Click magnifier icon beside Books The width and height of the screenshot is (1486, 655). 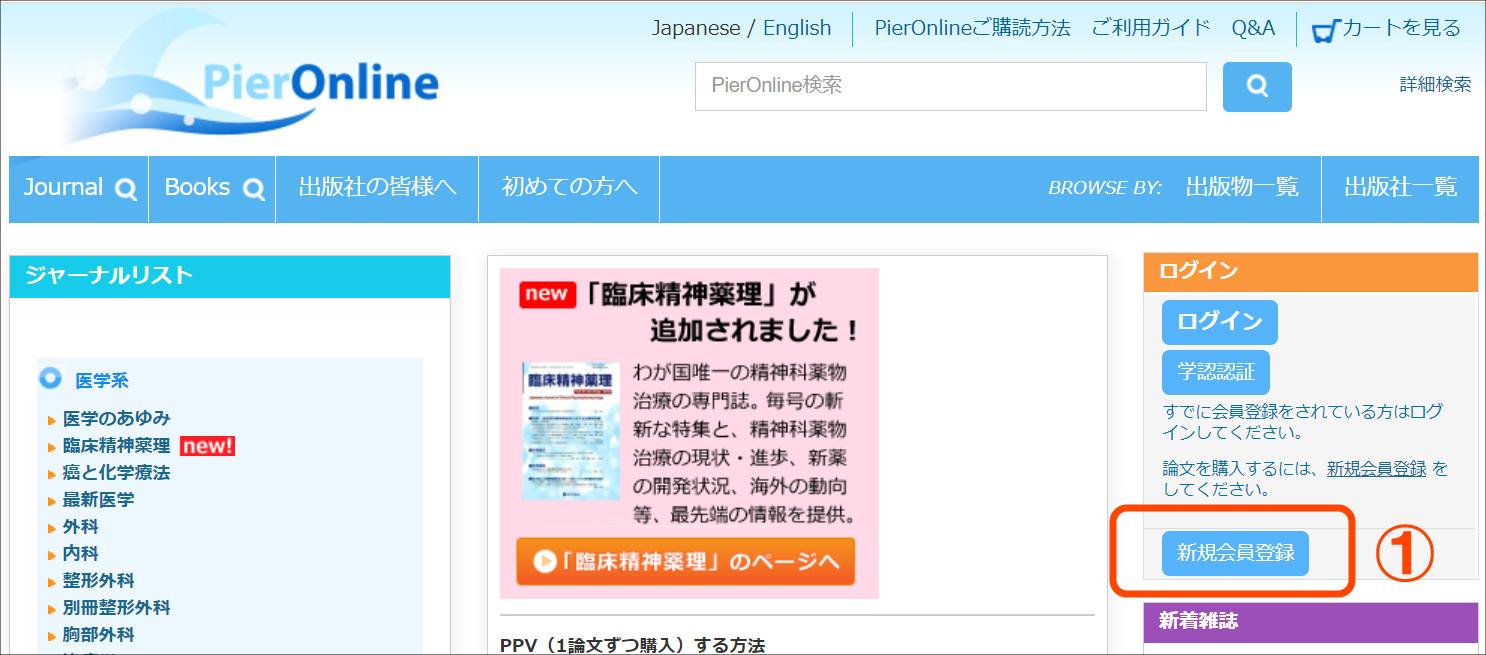[254, 188]
